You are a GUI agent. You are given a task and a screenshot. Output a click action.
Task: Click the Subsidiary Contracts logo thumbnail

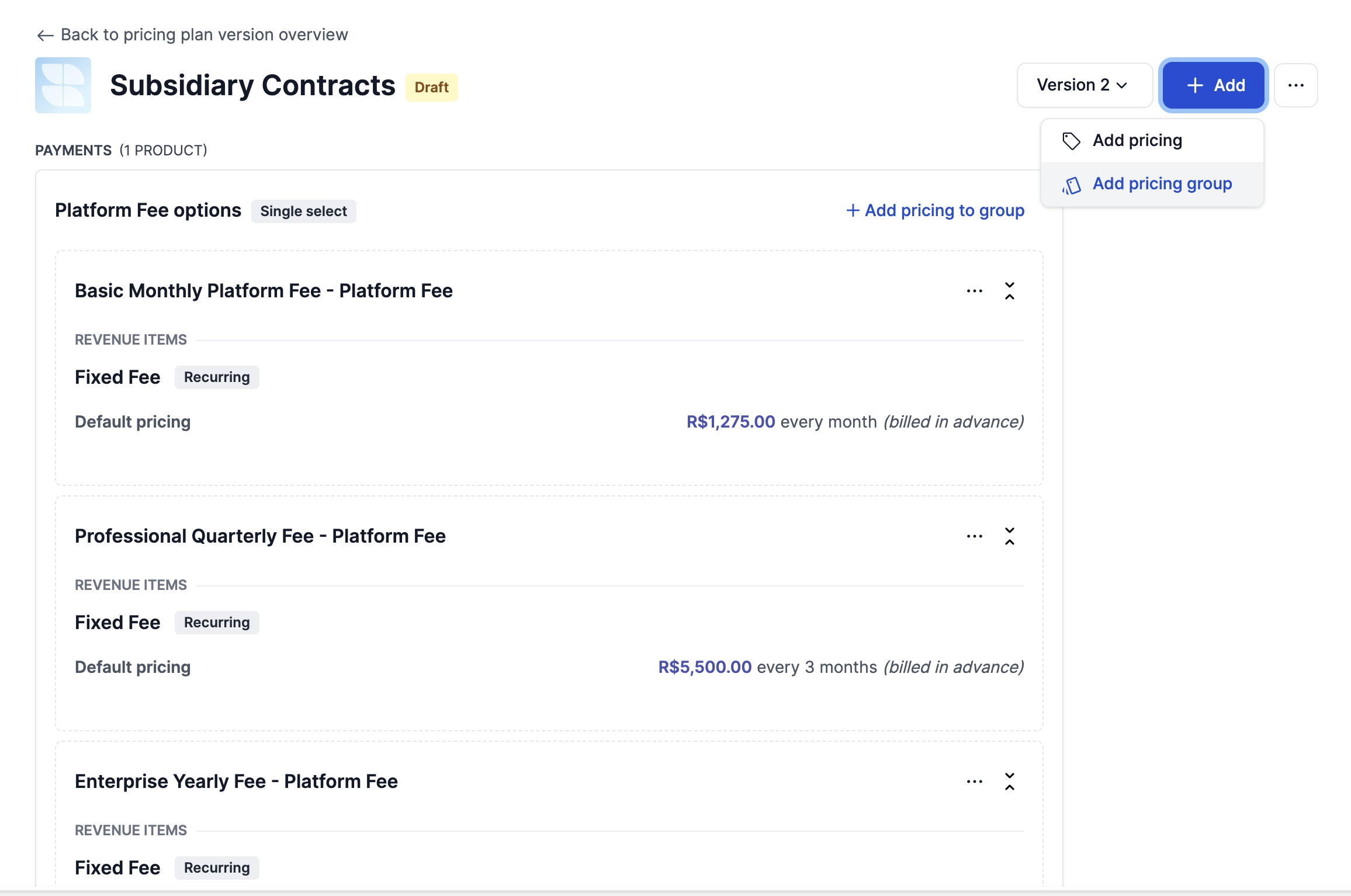point(63,85)
